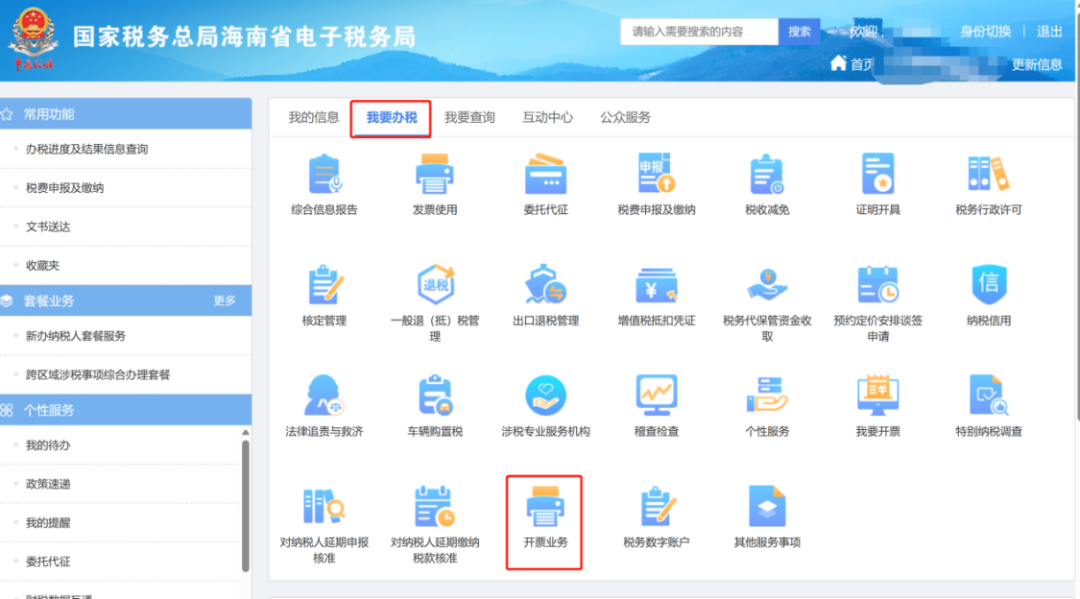Image resolution: width=1080 pixels, height=599 pixels.
Task: Open 预约定价安排谈签申请 icon
Action: pyautogui.click(x=878, y=285)
